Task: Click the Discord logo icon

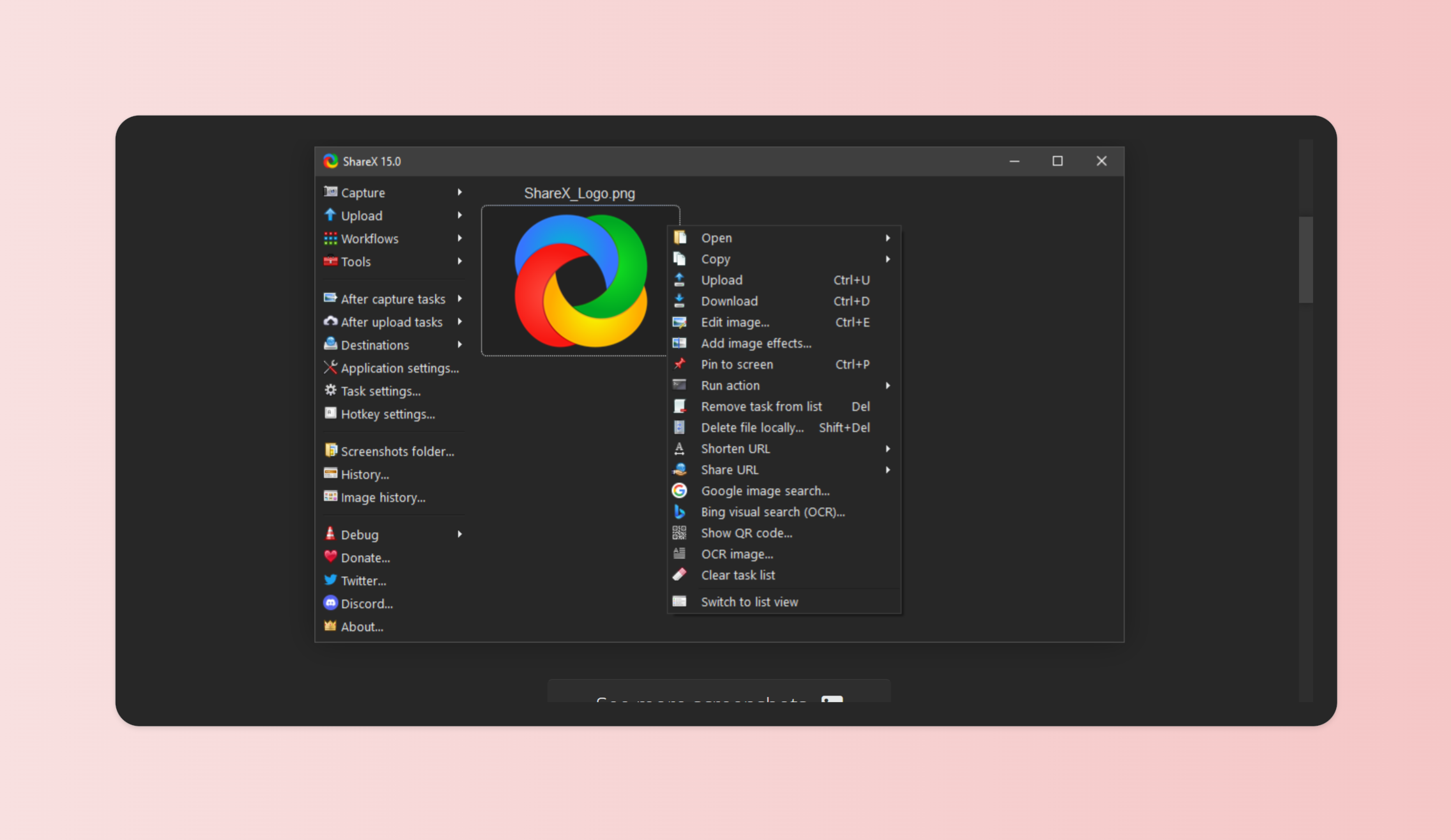Action: [x=330, y=602]
